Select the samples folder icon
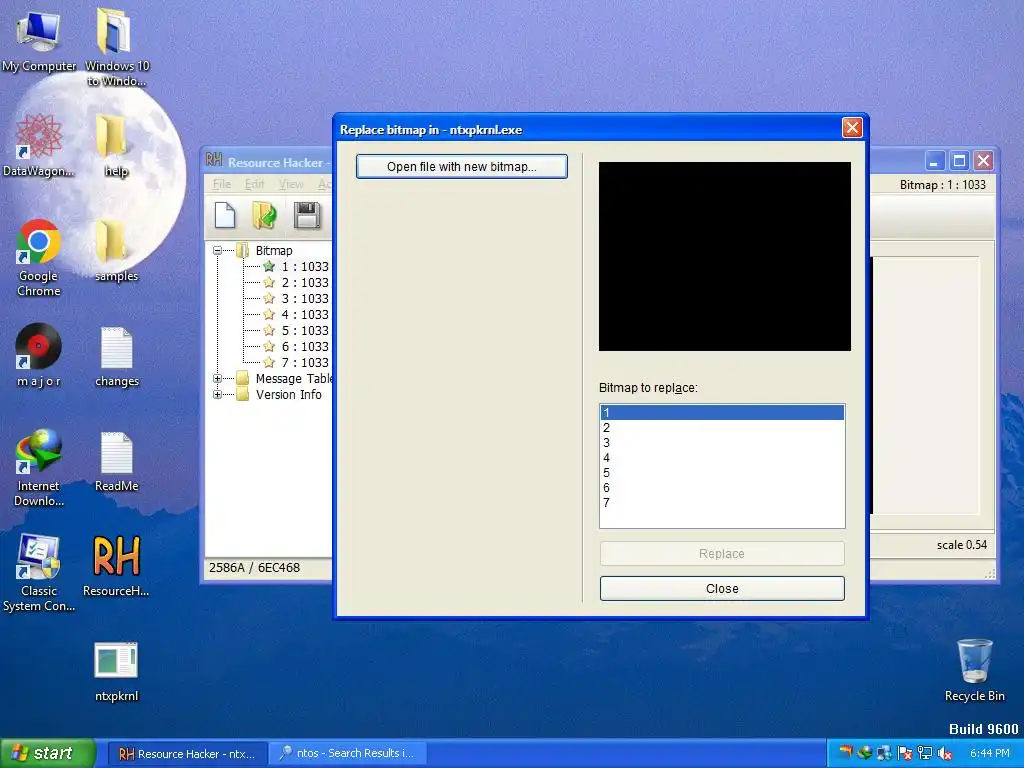 (116, 250)
